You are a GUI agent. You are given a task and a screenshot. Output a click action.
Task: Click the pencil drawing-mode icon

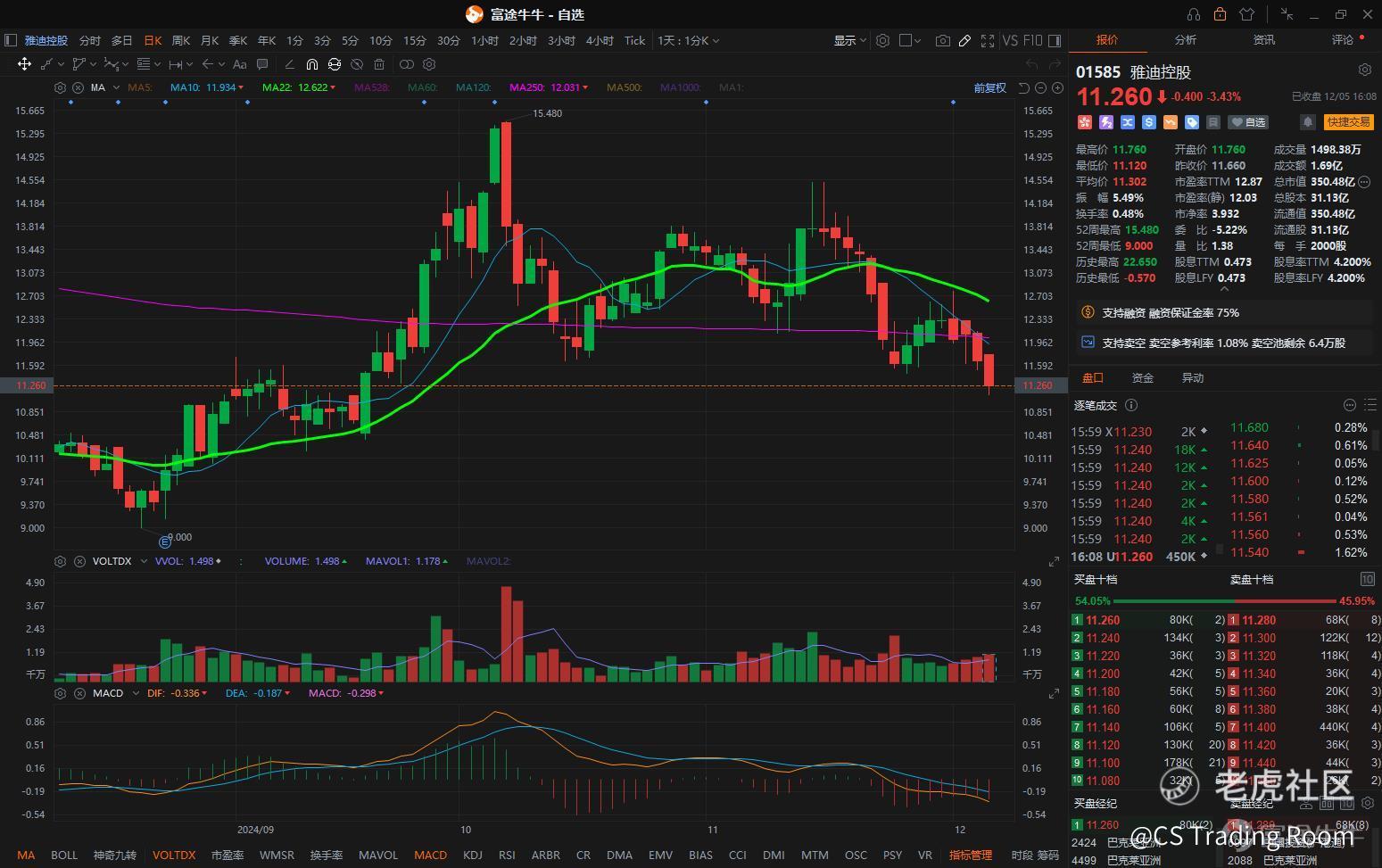pyautogui.click(x=964, y=40)
